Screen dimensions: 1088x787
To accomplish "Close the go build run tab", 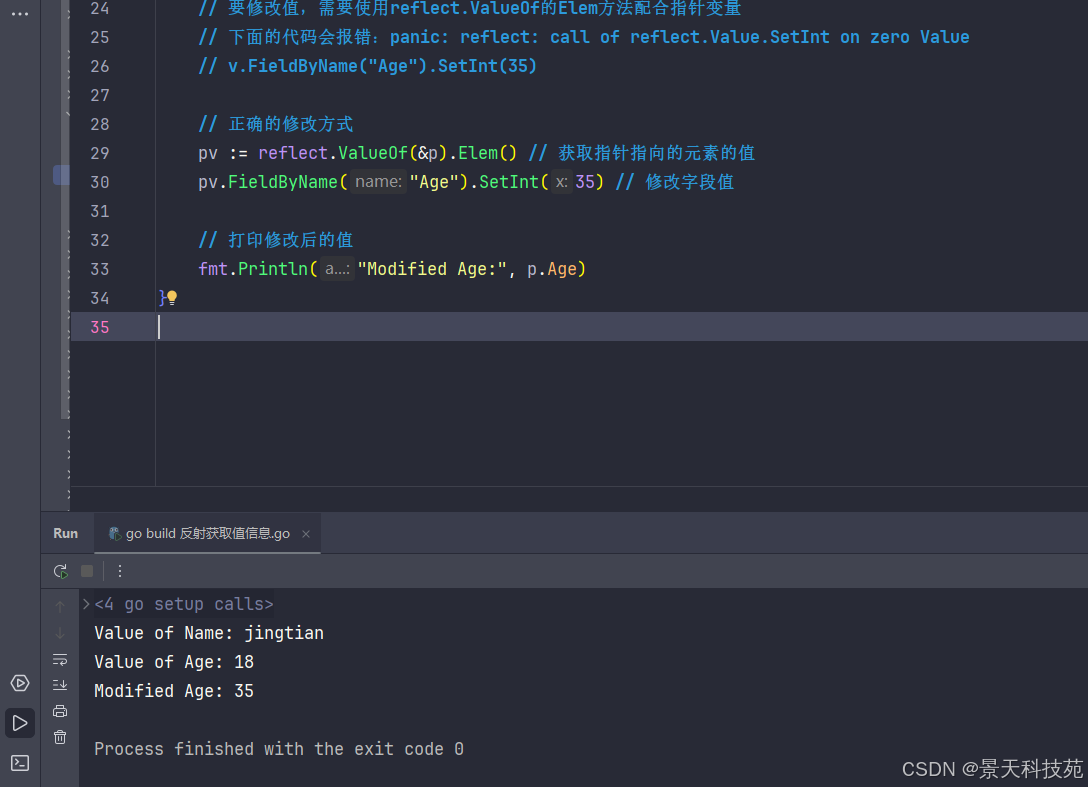I will [x=306, y=534].
